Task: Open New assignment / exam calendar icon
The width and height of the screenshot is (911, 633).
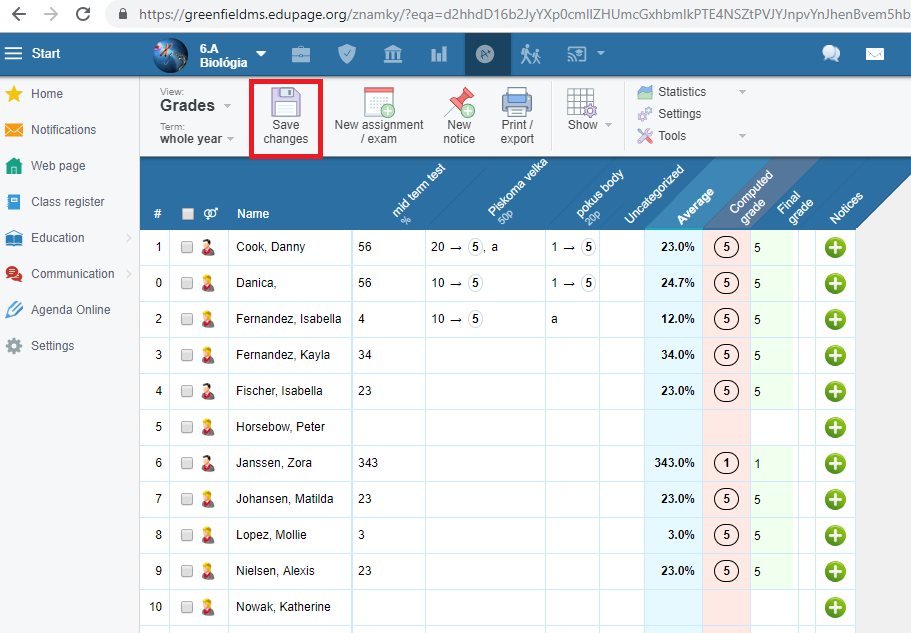Action: (378, 103)
